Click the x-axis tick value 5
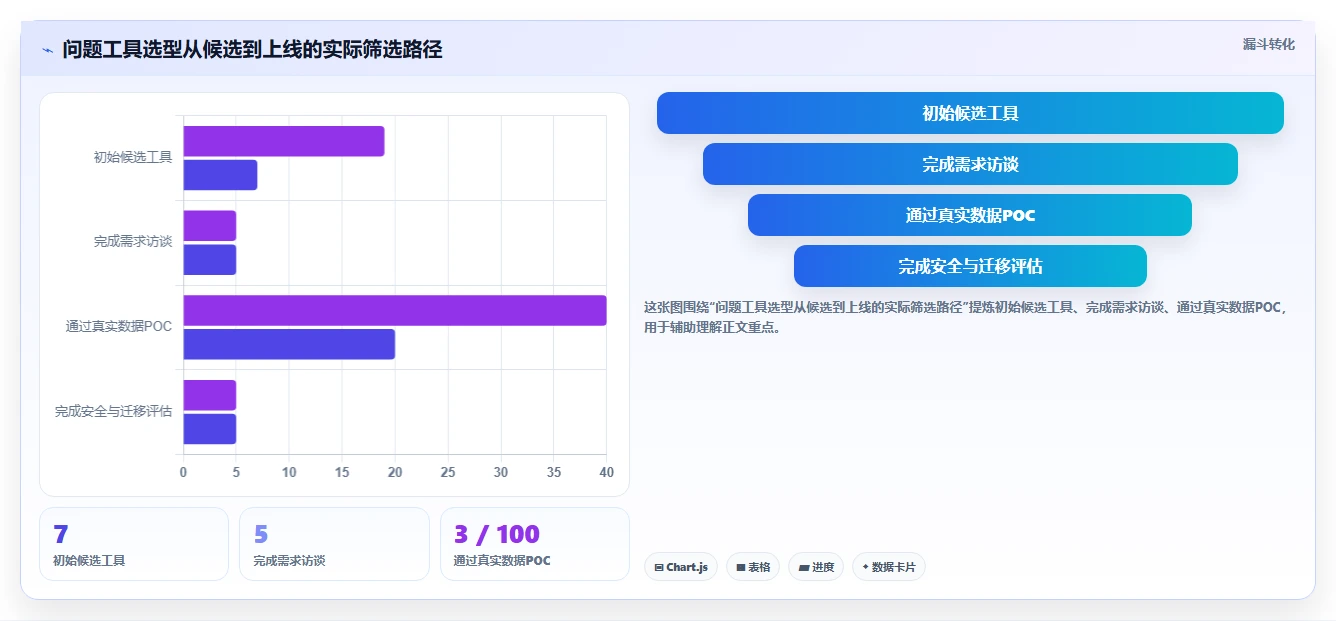Viewport: 1336px width, 621px height. point(236,472)
